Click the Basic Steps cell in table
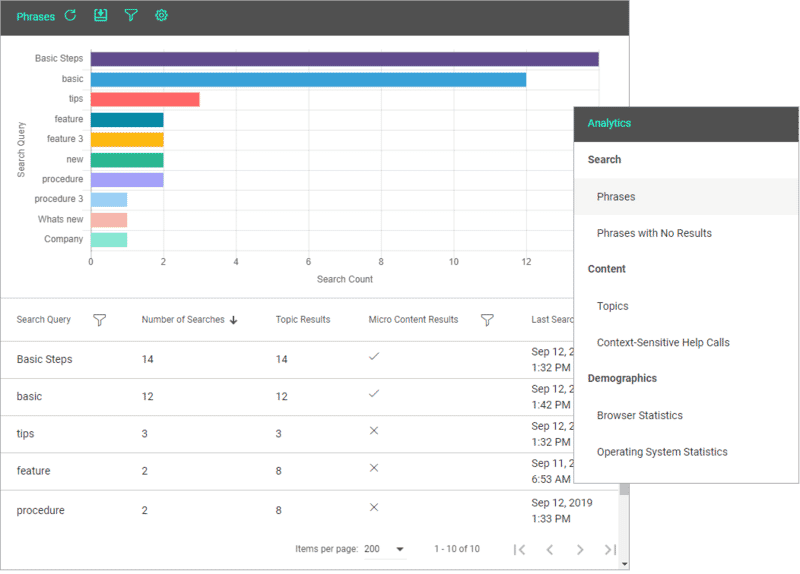800x574 pixels. click(44, 359)
